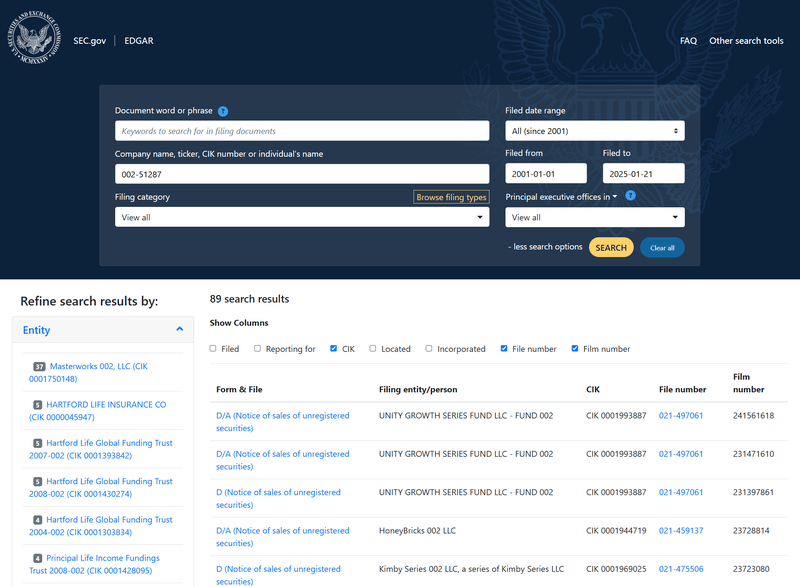The image size is (800, 587).
Task: Click film number 23728814
Action: [x=751, y=530]
